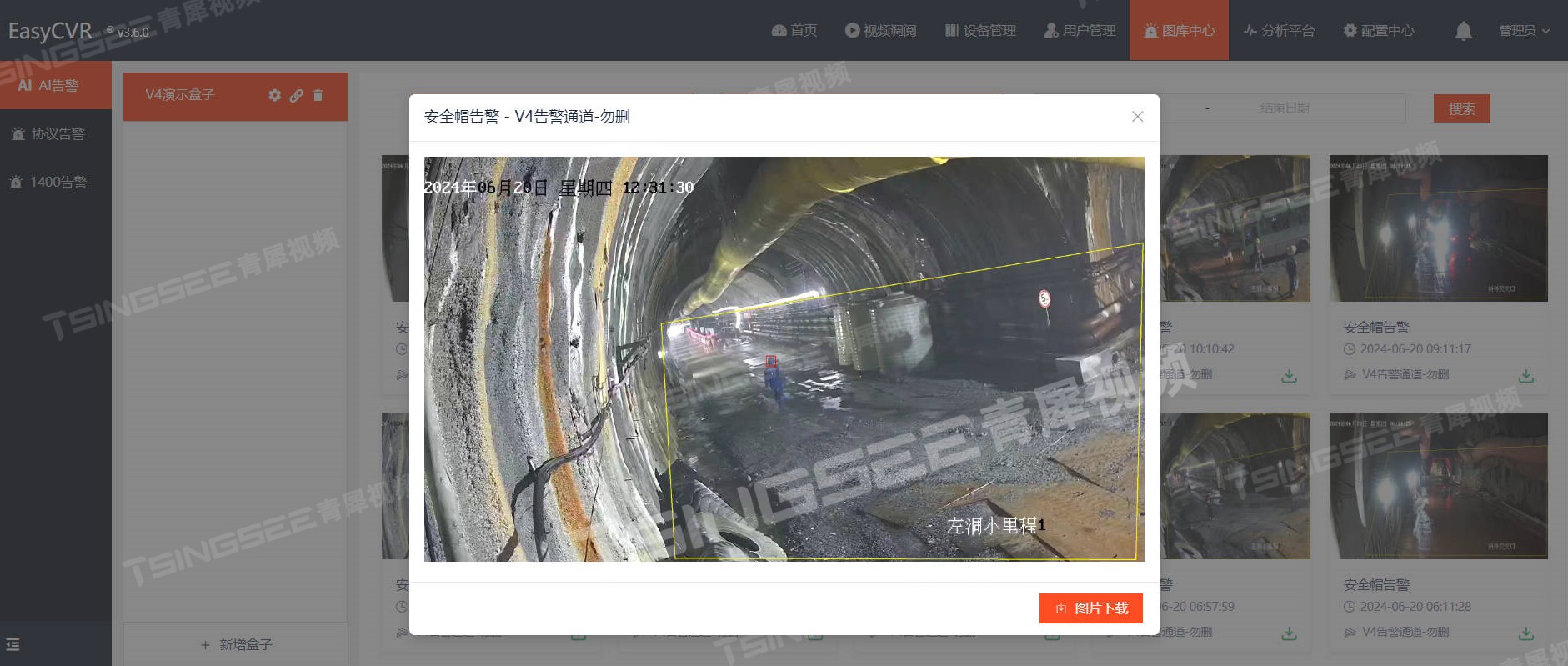Click the tunnel snapshot image in the dialog
Screen dimensions: 1568x666
pos(784,358)
